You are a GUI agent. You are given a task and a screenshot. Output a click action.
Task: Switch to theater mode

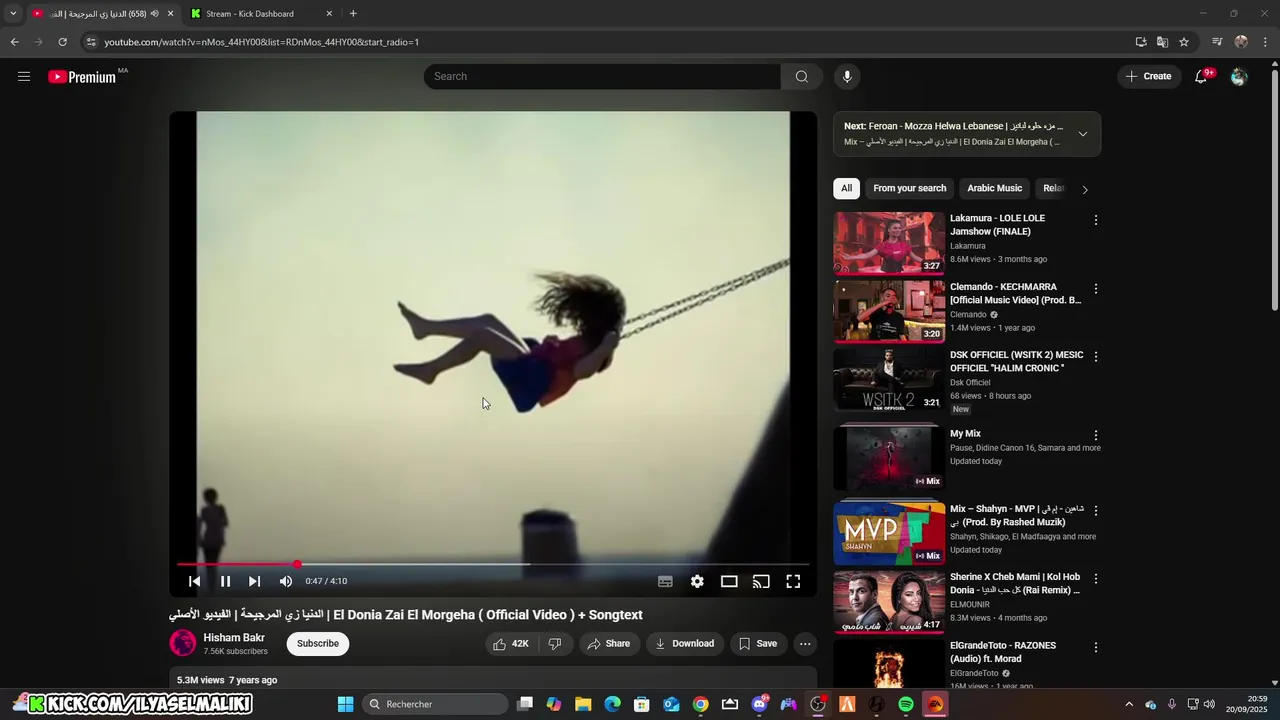729,581
